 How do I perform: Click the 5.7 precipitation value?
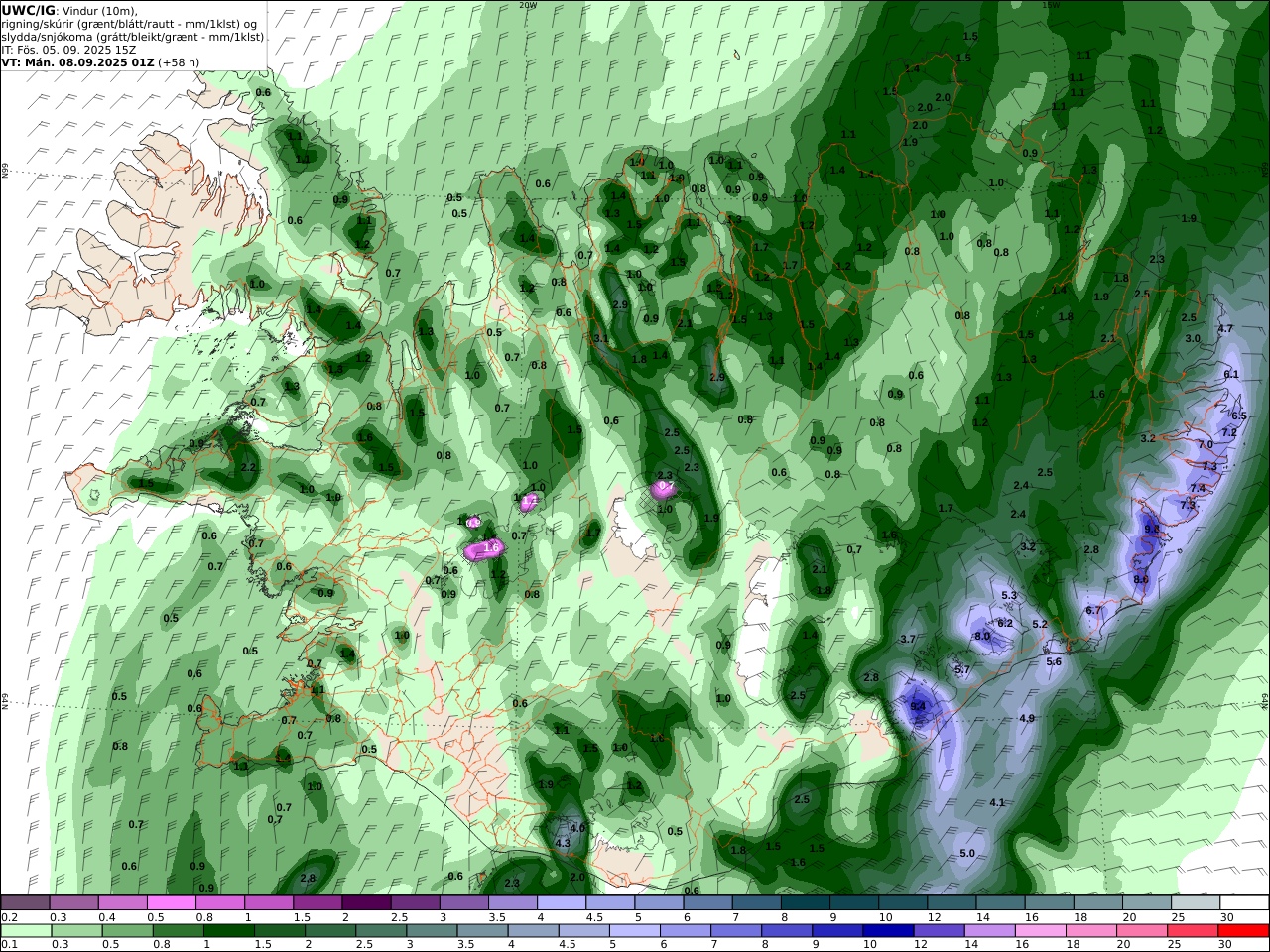pyautogui.click(x=962, y=670)
